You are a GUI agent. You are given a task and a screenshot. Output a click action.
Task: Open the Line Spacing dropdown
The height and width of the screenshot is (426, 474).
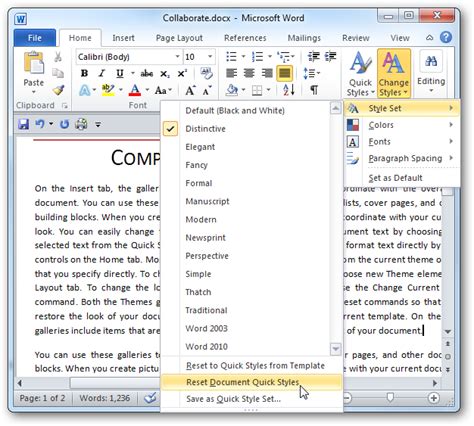(312, 73)
